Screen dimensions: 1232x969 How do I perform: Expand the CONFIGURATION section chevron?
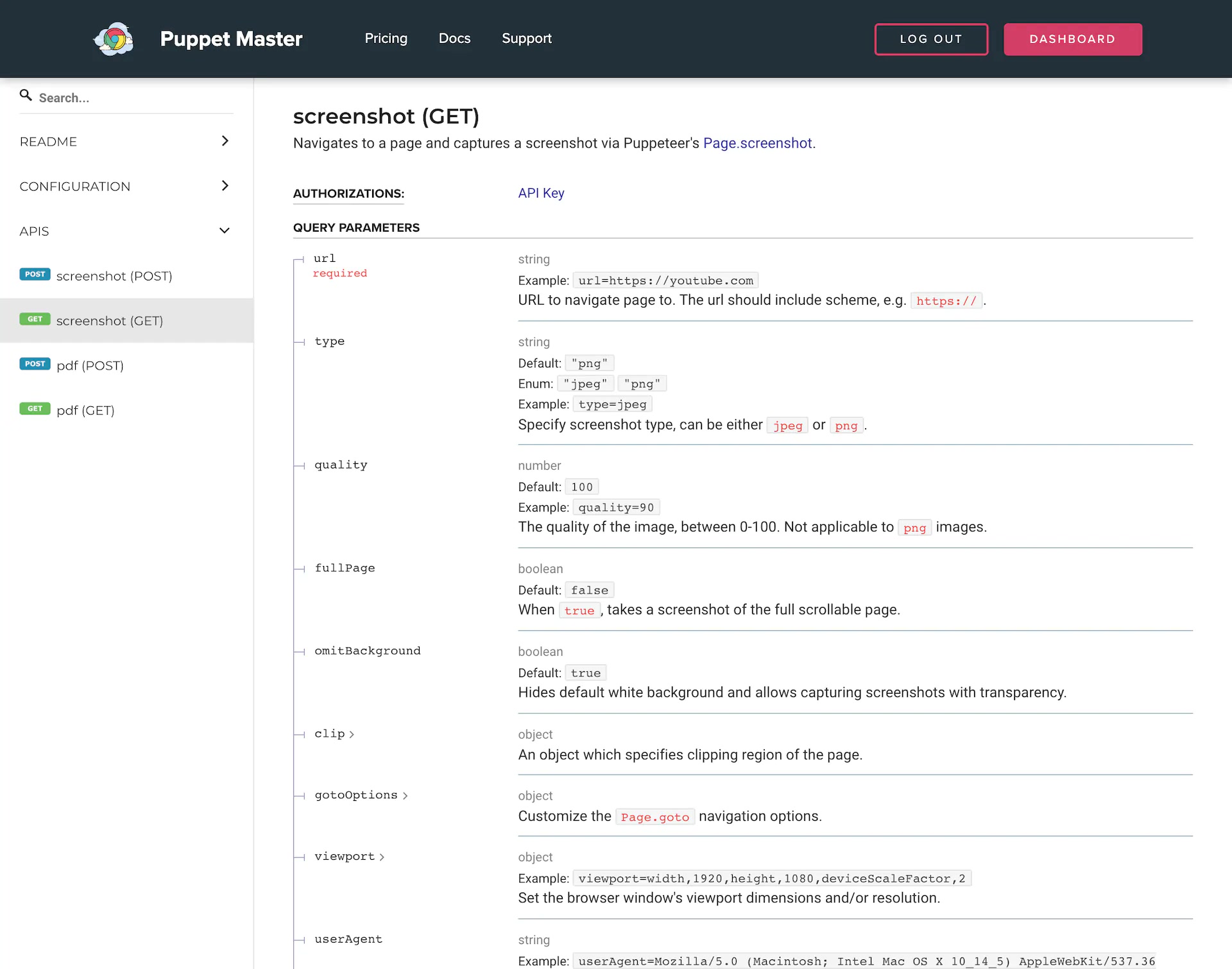225,186
